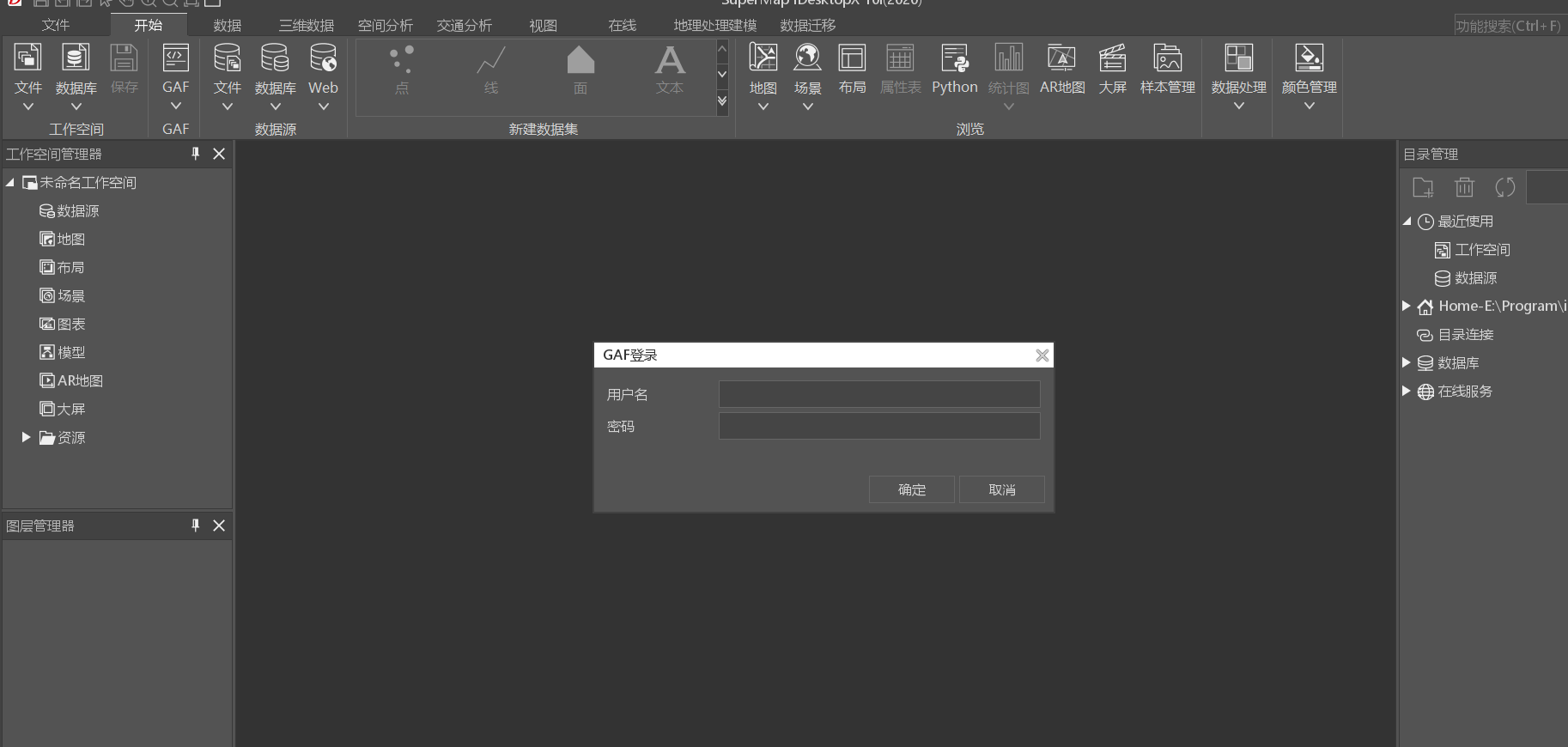Expand the 在线服务 node

[1407, 391]
